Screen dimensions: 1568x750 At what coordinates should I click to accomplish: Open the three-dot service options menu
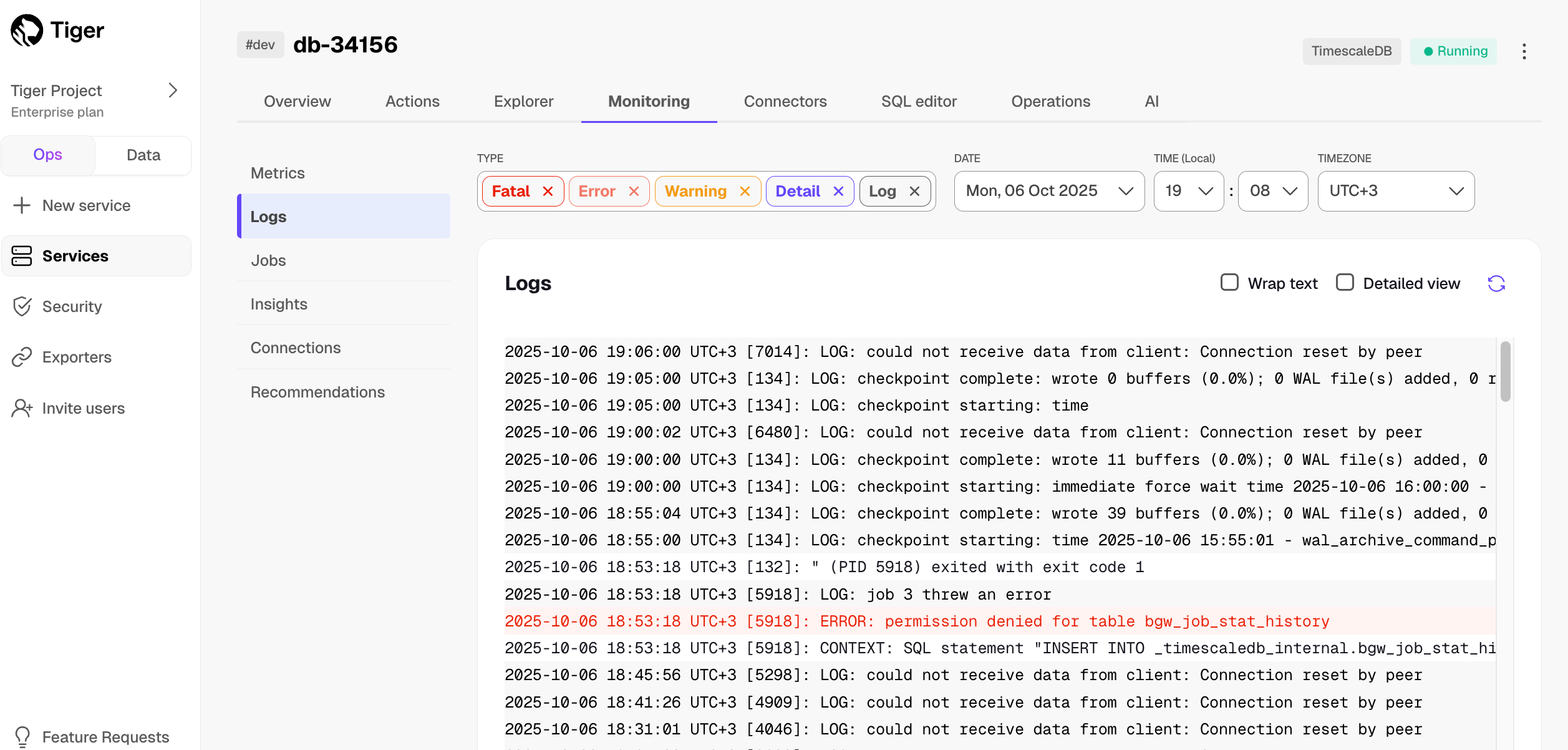coord(1524,51)
